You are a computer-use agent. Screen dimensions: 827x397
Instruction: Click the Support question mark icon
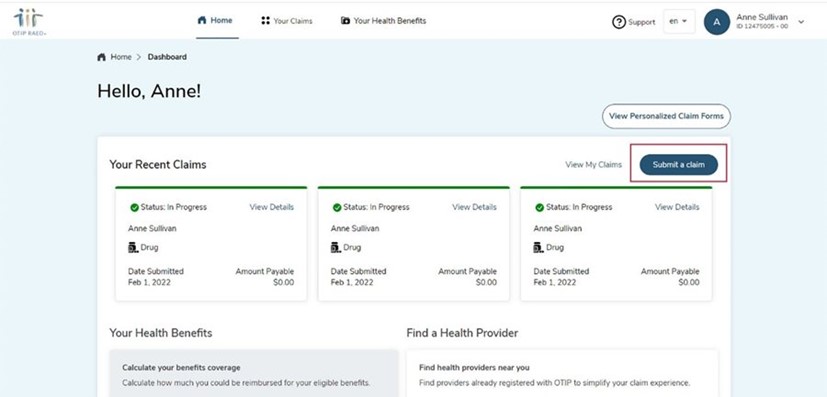(619, 22)
